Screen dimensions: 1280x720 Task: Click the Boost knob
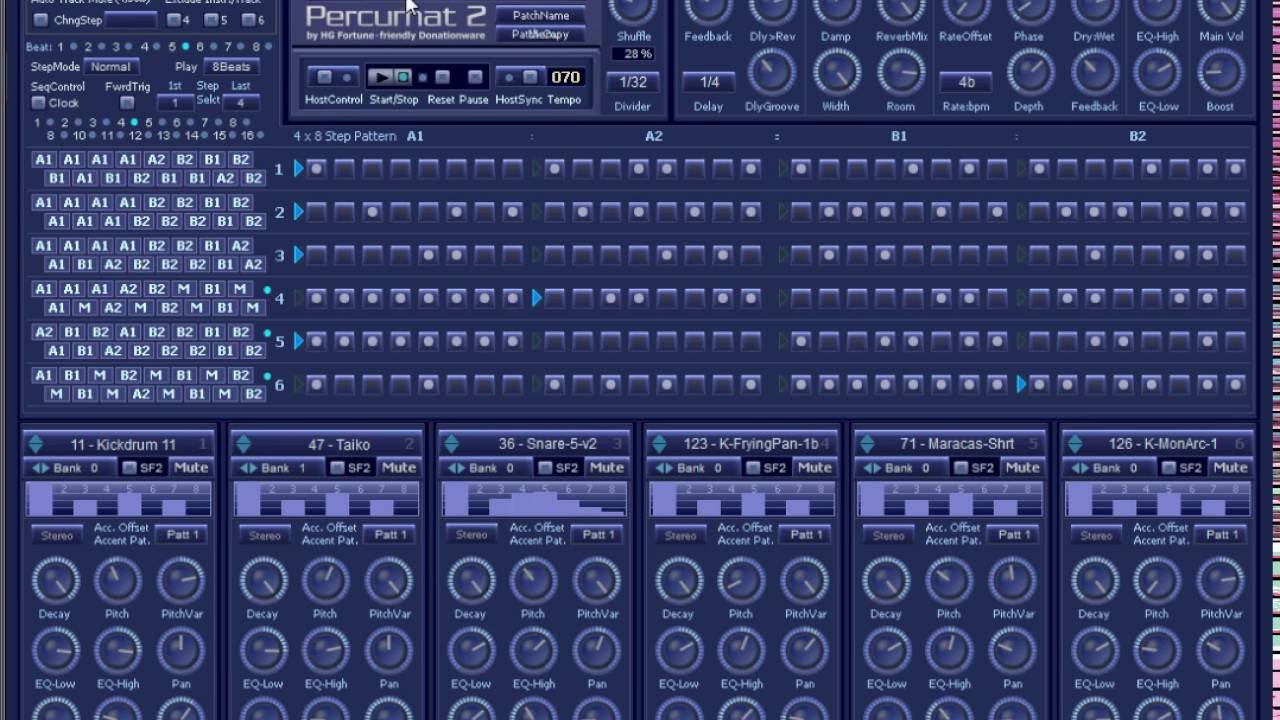[1220, 73]
